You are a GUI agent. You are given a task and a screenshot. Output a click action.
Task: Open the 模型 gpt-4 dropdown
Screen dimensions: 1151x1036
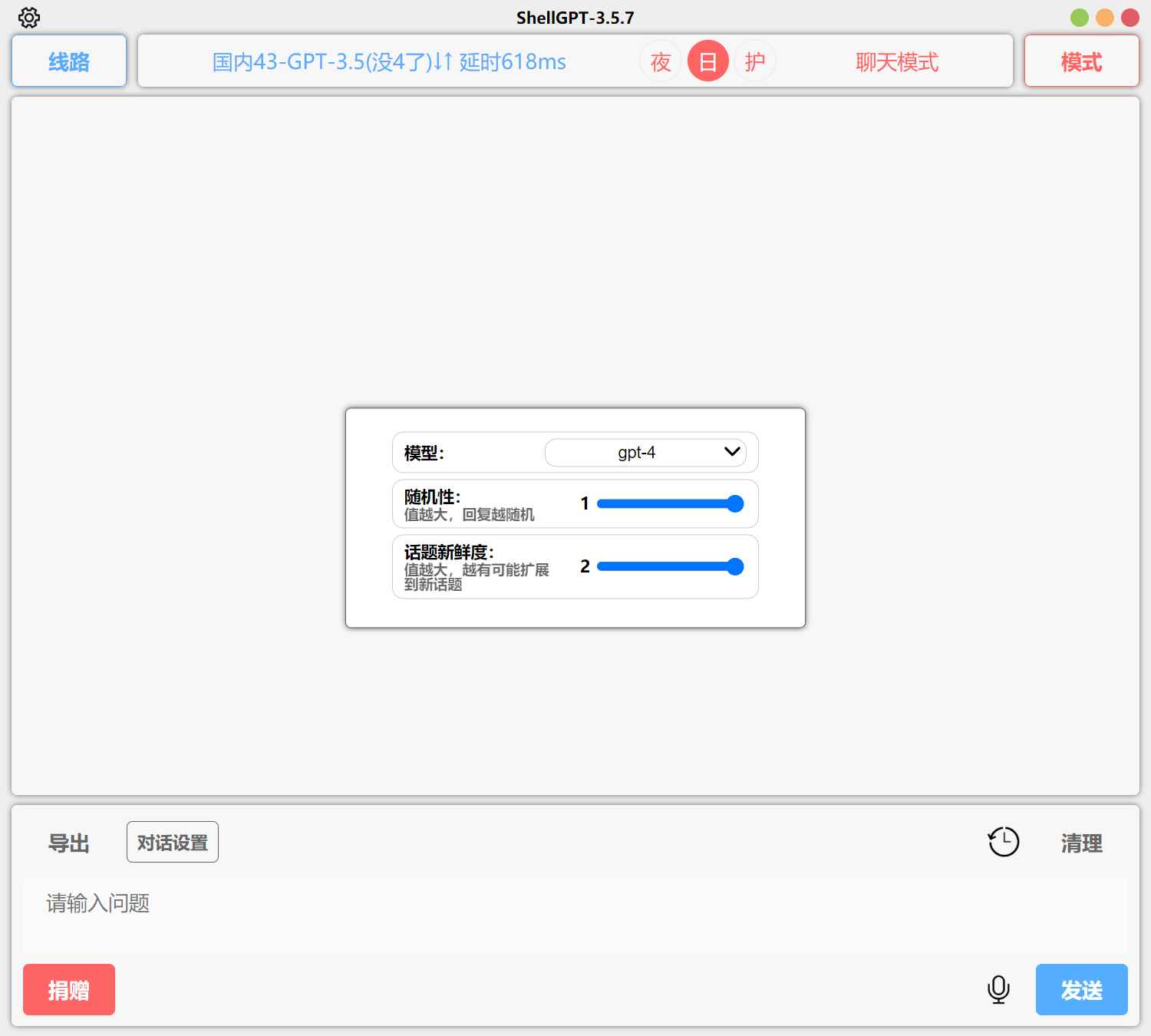pos(645,453)
